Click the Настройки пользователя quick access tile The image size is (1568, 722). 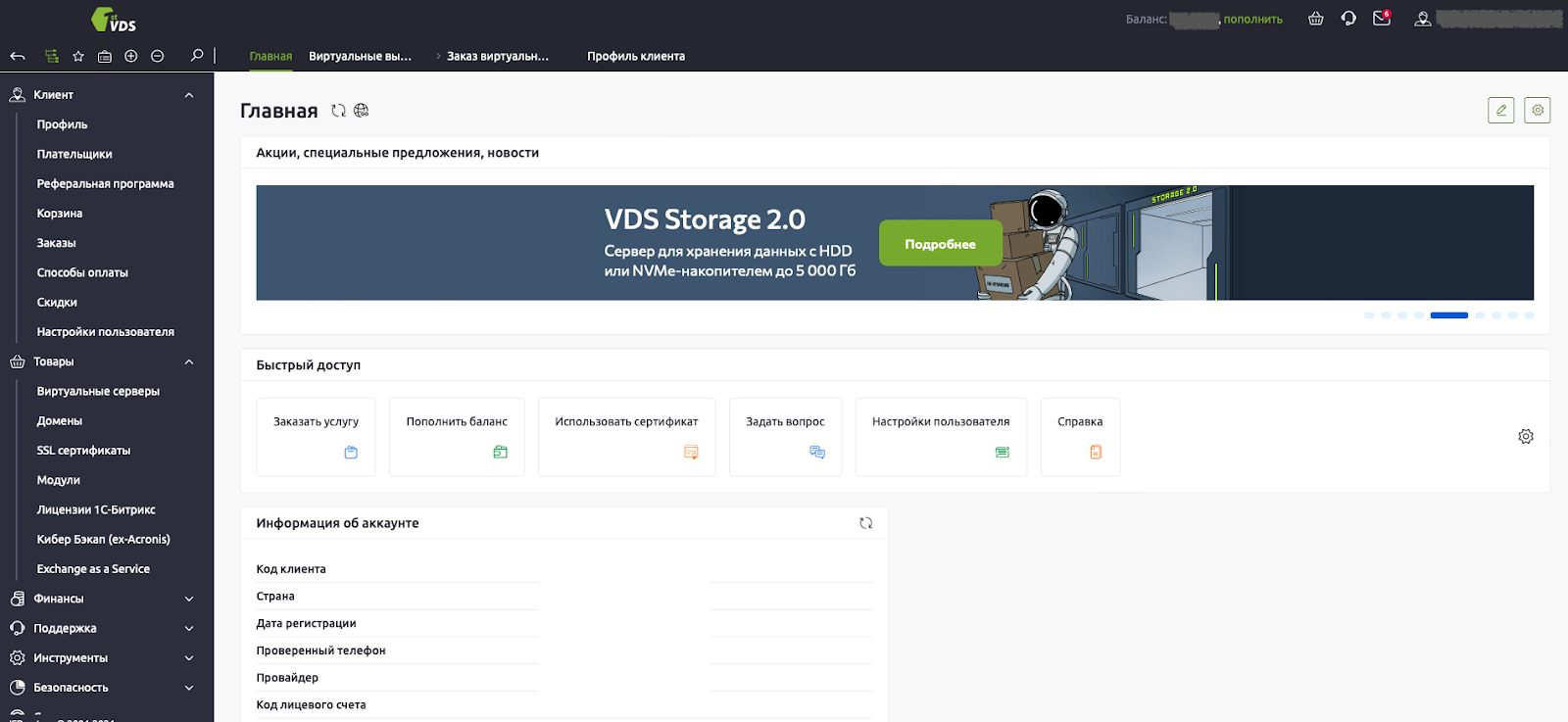941,437
